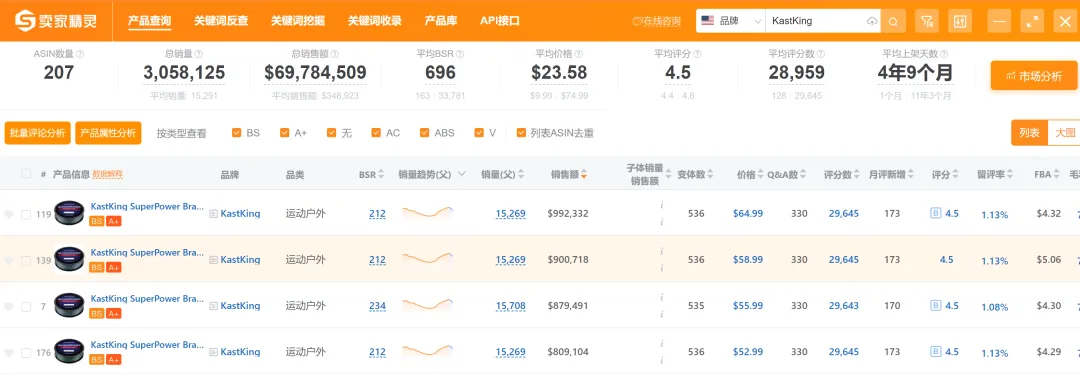The height and width of the screenshot is (374, 1080).
Task: Uncheck the BS type filter
Action: [237, 133]
